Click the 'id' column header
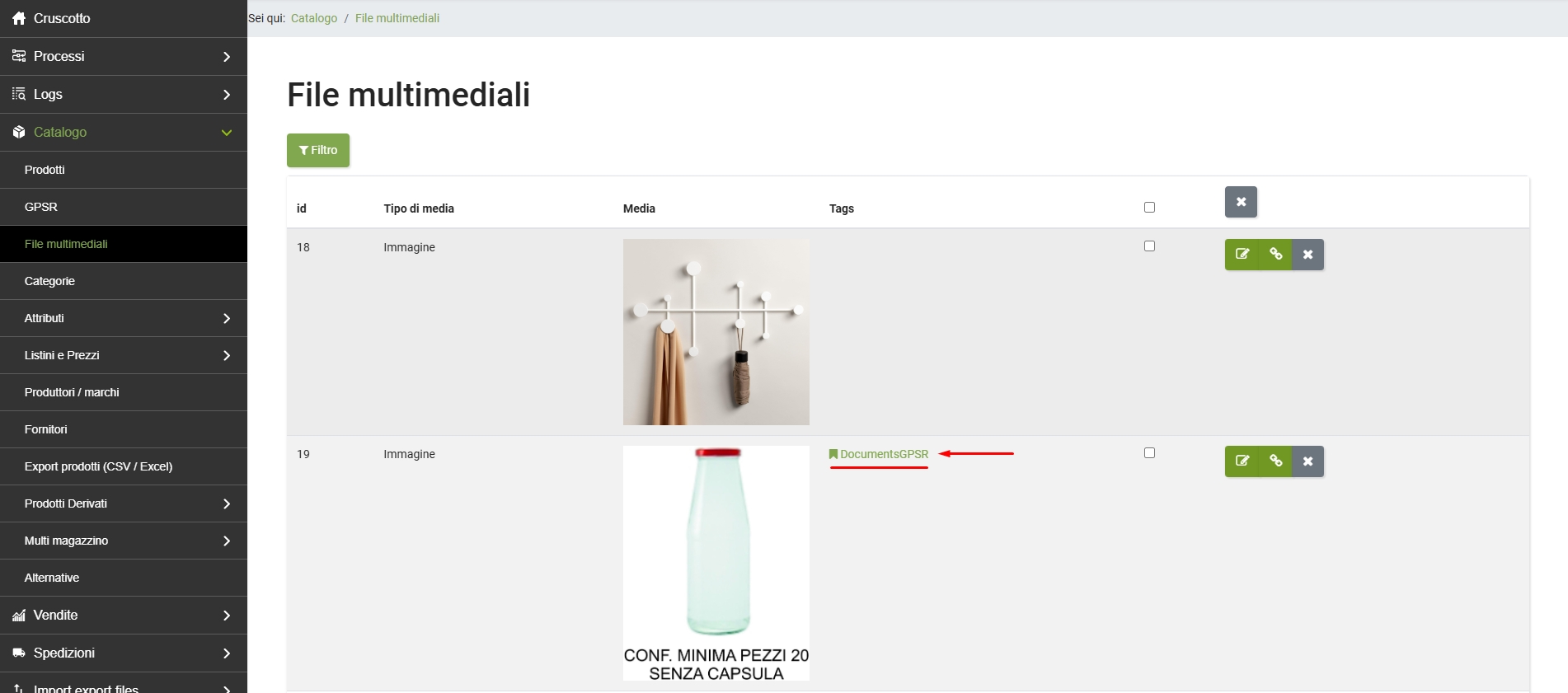This screenshot has width=1568, height=693. coord(302,208)
